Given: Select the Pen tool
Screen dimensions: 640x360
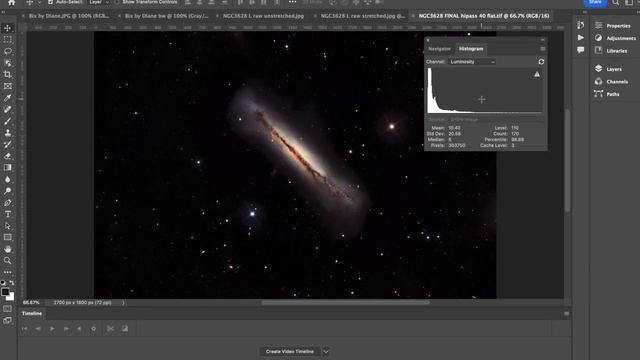Looking at the screenshot, I should coord(7,202).
